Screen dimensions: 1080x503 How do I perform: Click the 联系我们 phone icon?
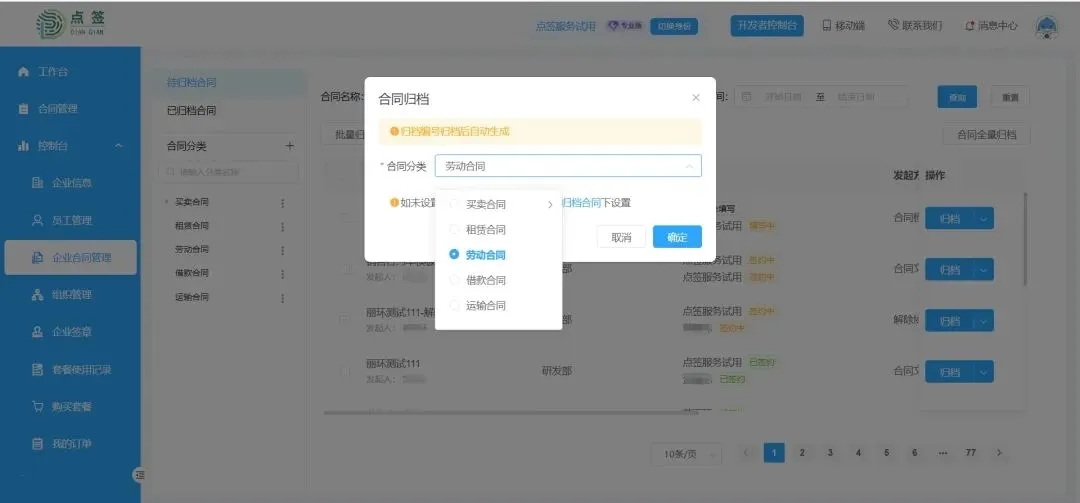pyautogui.click(x=893, y=26)
